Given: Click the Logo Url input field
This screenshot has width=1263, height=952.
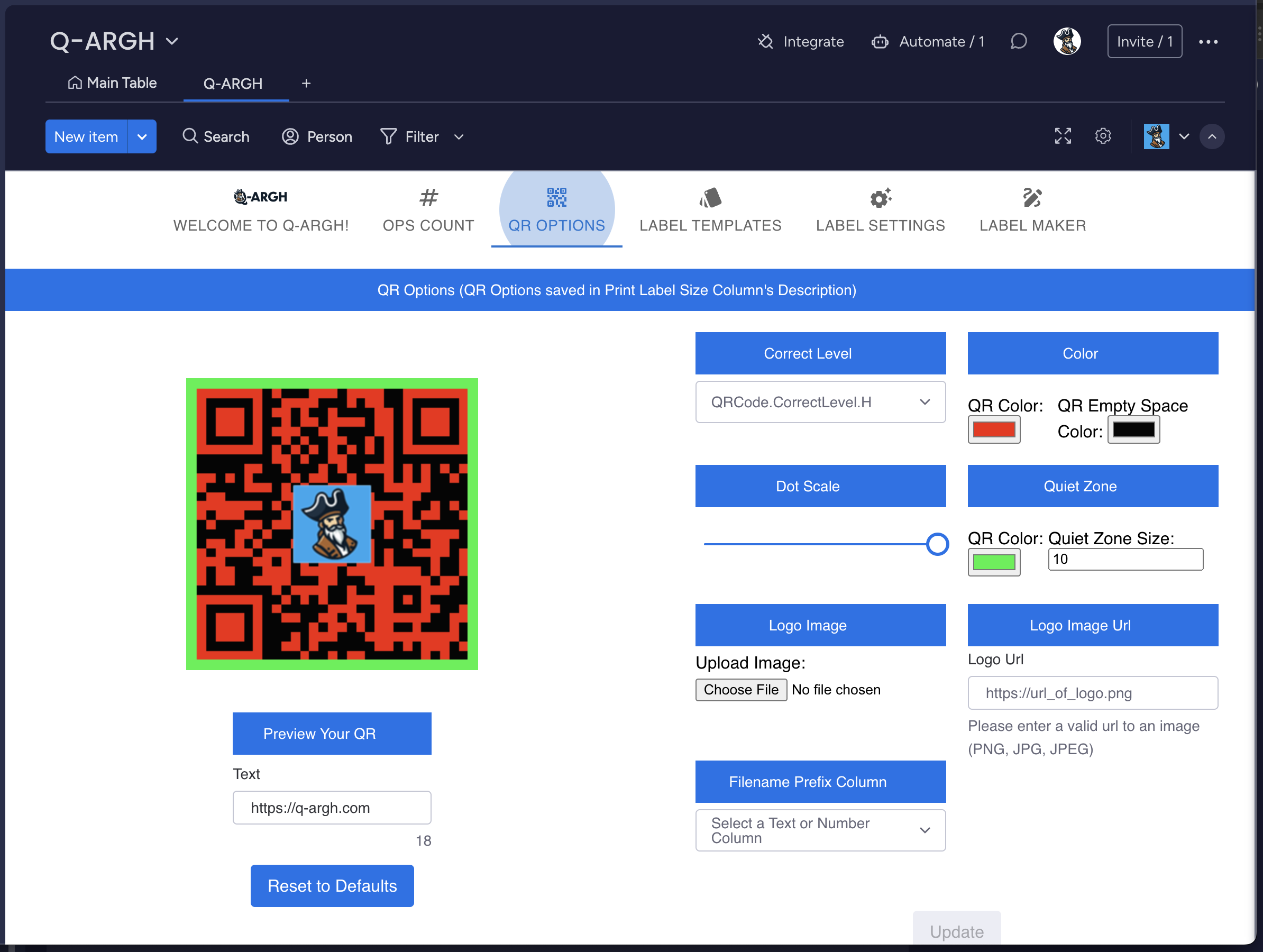Looking at the screenshot, I should pyautogui.click(x=1092, y=693).
